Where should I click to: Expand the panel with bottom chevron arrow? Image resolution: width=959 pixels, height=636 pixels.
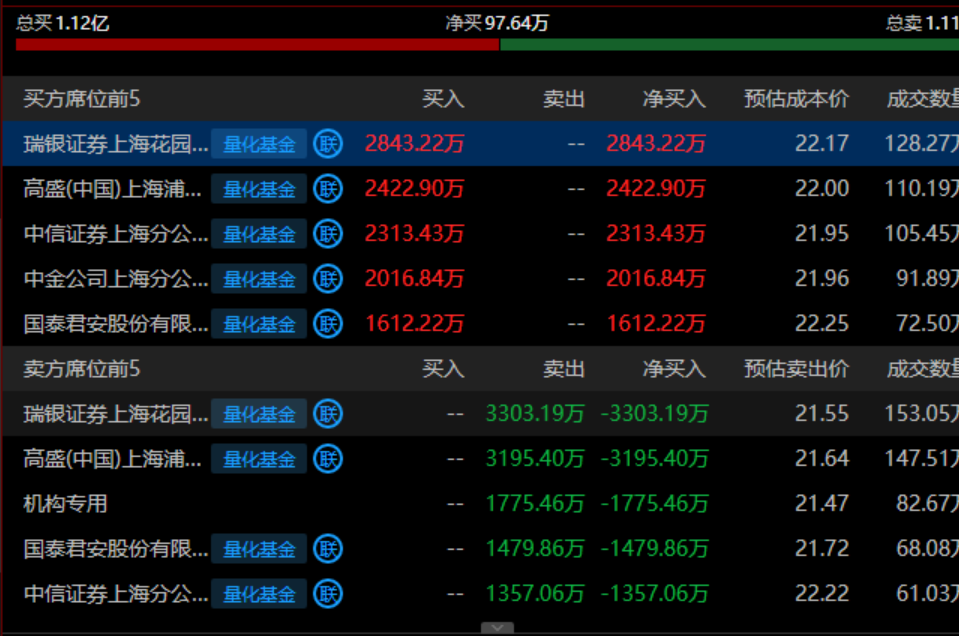pos(497,627)
